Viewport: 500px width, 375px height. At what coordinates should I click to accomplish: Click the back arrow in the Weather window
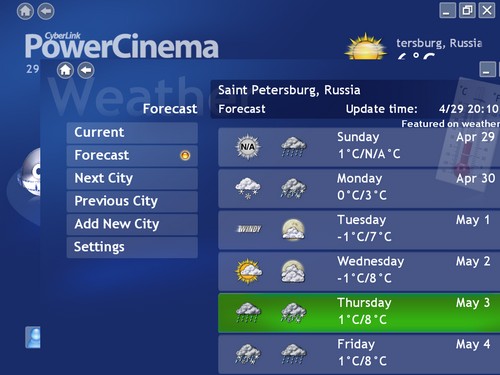[86, 70]
